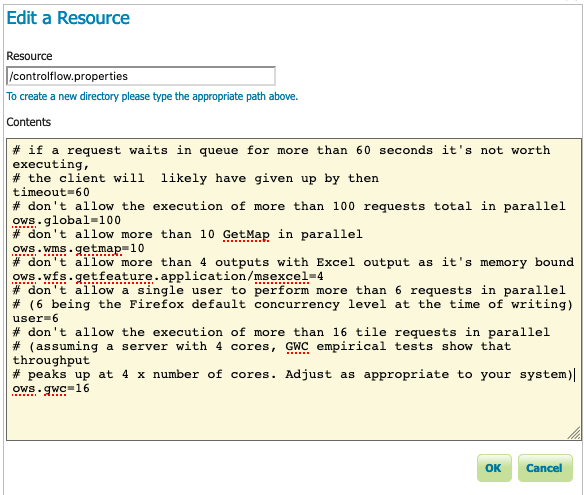Click the Contents label
Viewport: 584px width, 495px height.
[x=29, y=122]
